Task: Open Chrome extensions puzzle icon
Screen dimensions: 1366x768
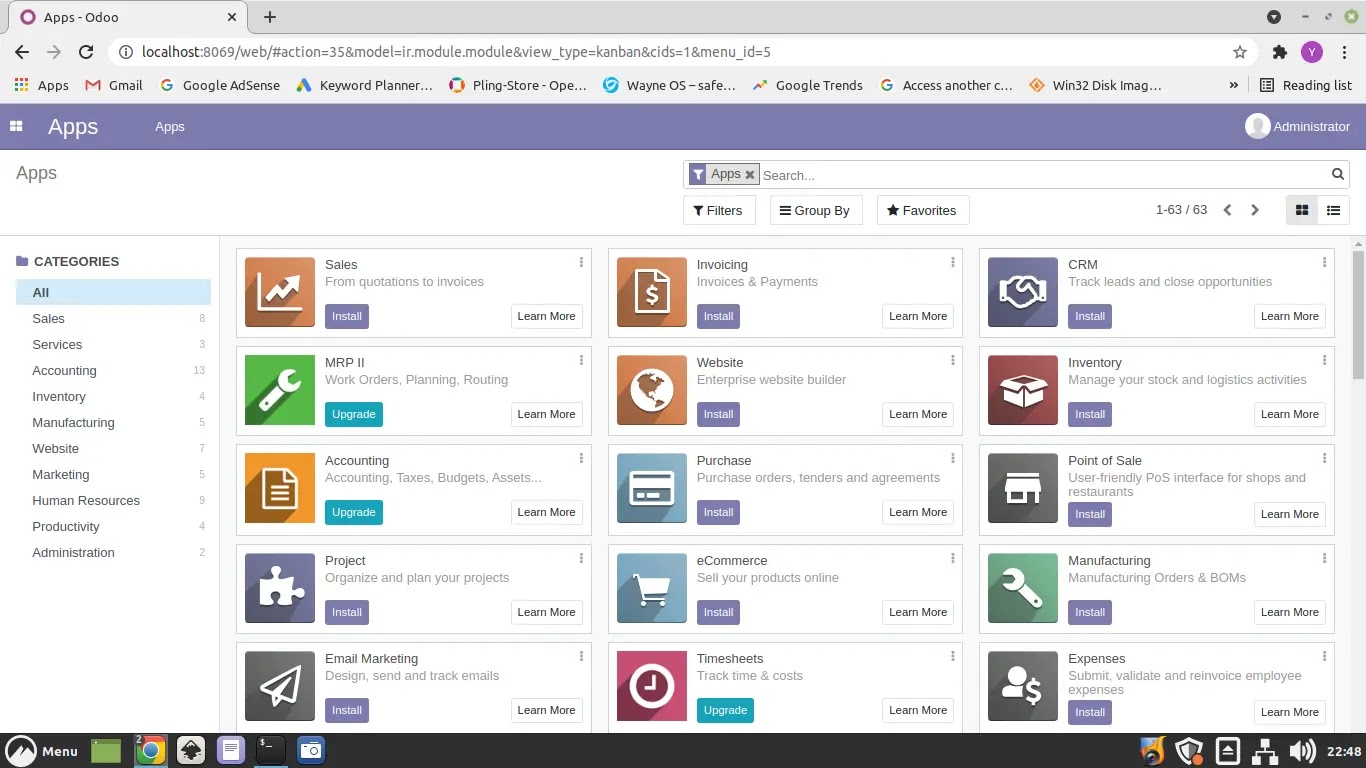Action: tap(1279, 52)
